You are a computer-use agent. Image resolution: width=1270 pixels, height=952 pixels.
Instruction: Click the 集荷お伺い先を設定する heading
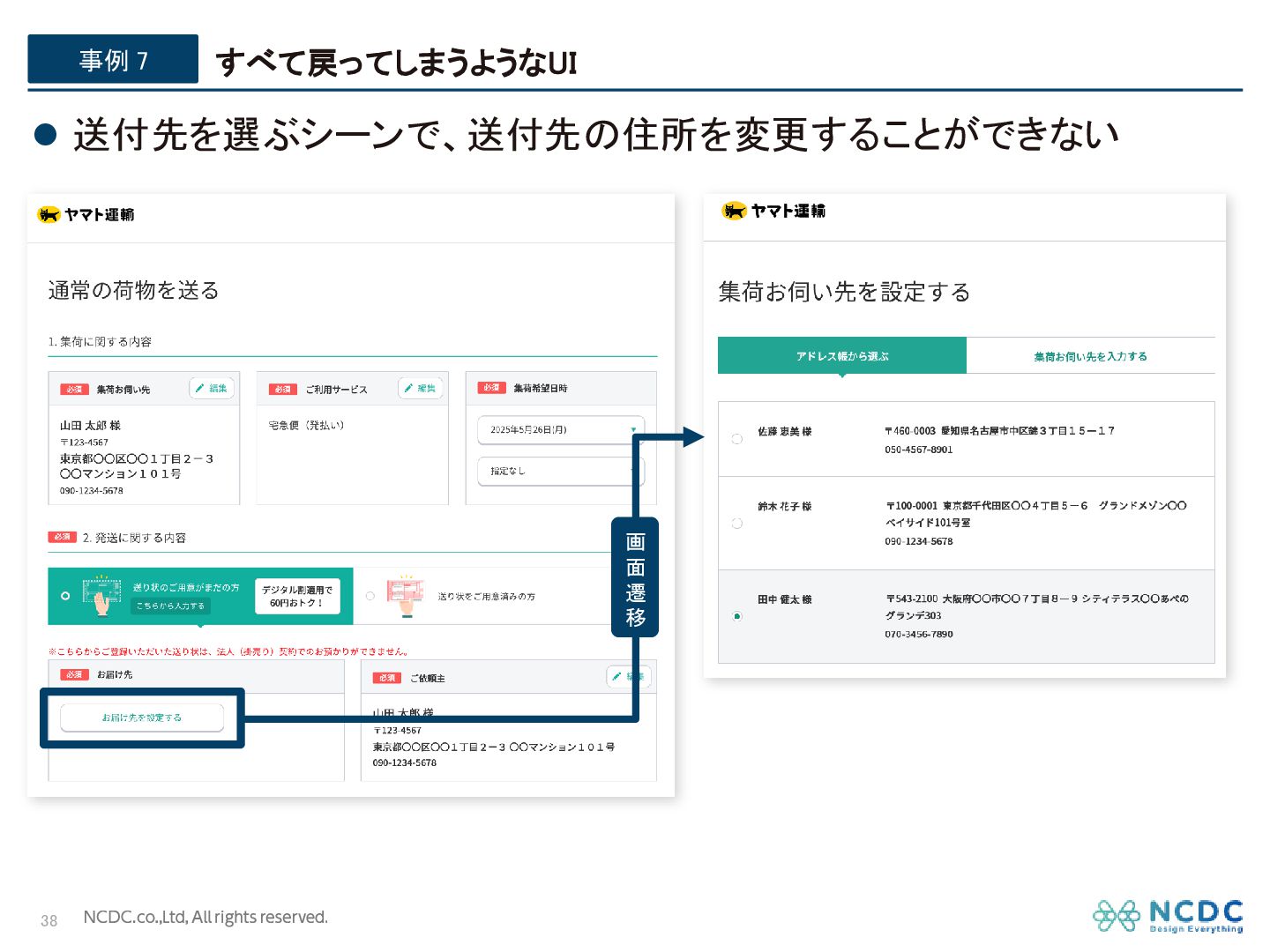[x=844, y=292]
